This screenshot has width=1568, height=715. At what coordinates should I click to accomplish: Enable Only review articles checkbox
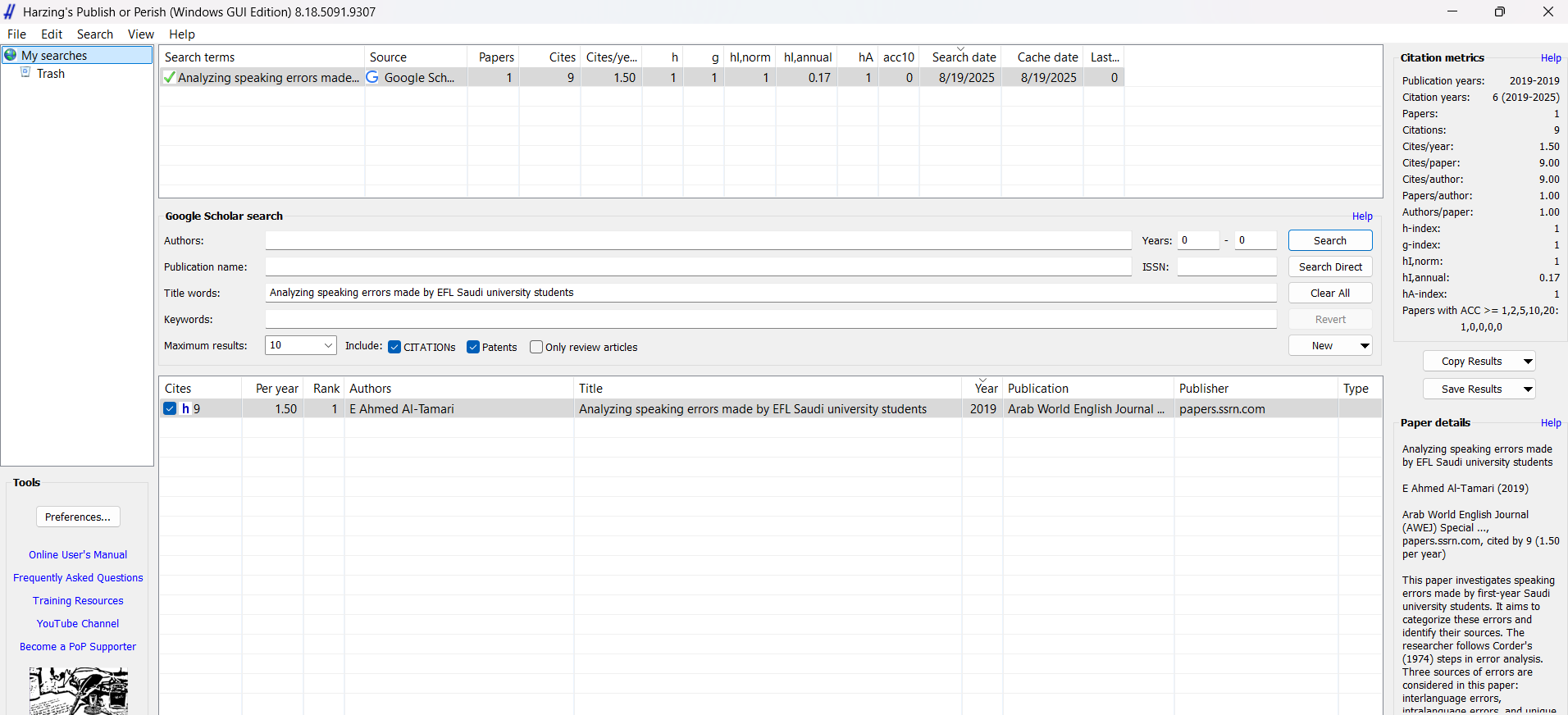coord(536,347)
